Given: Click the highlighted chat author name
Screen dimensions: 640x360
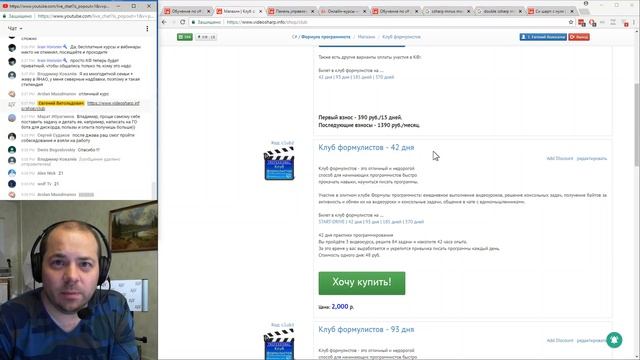Looking at the screenshot, I should [x=61, y=103].
